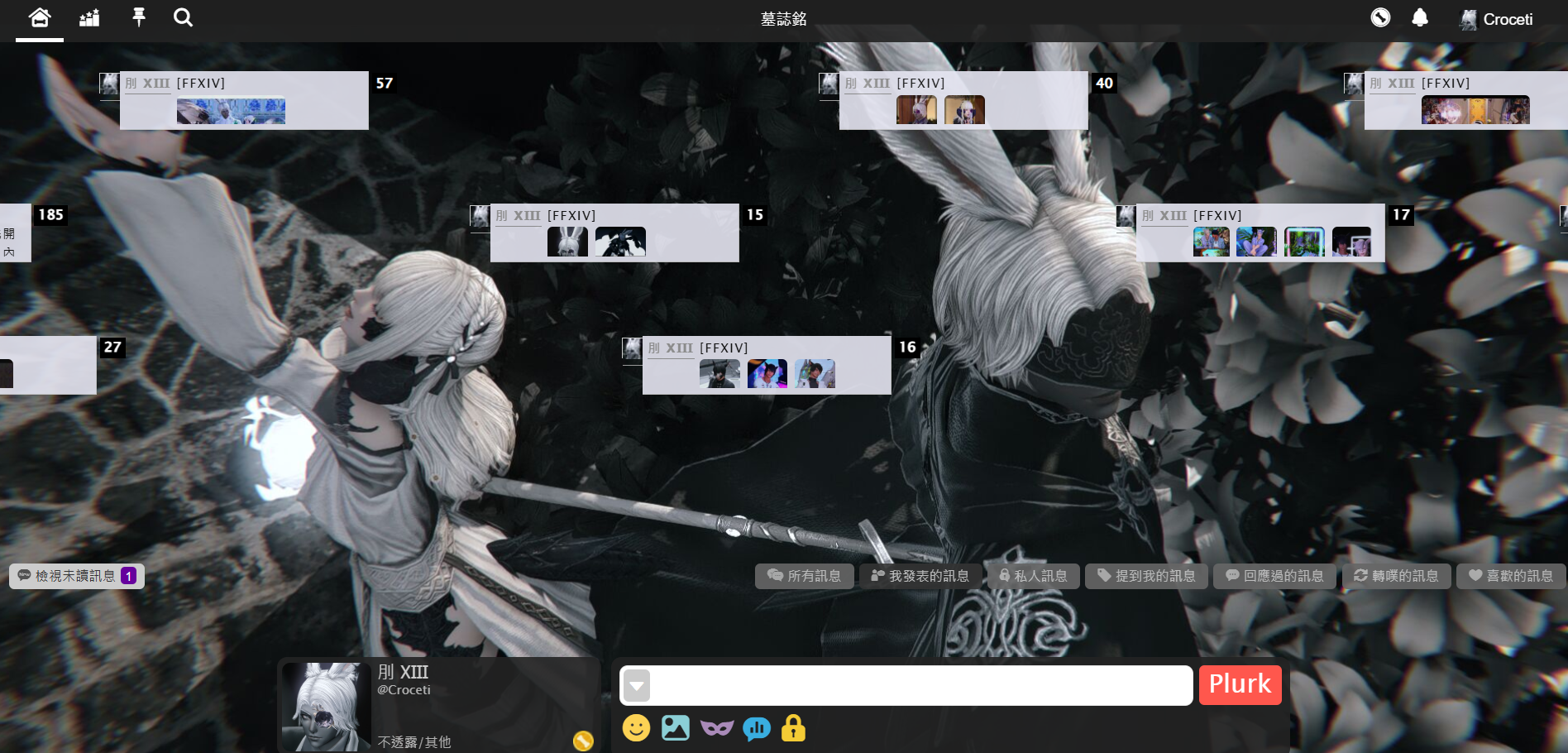The height and width of the screenshot is (753, 1568).
Task: Open the pinned plurks pushpin icon
Action: point(139,17)
